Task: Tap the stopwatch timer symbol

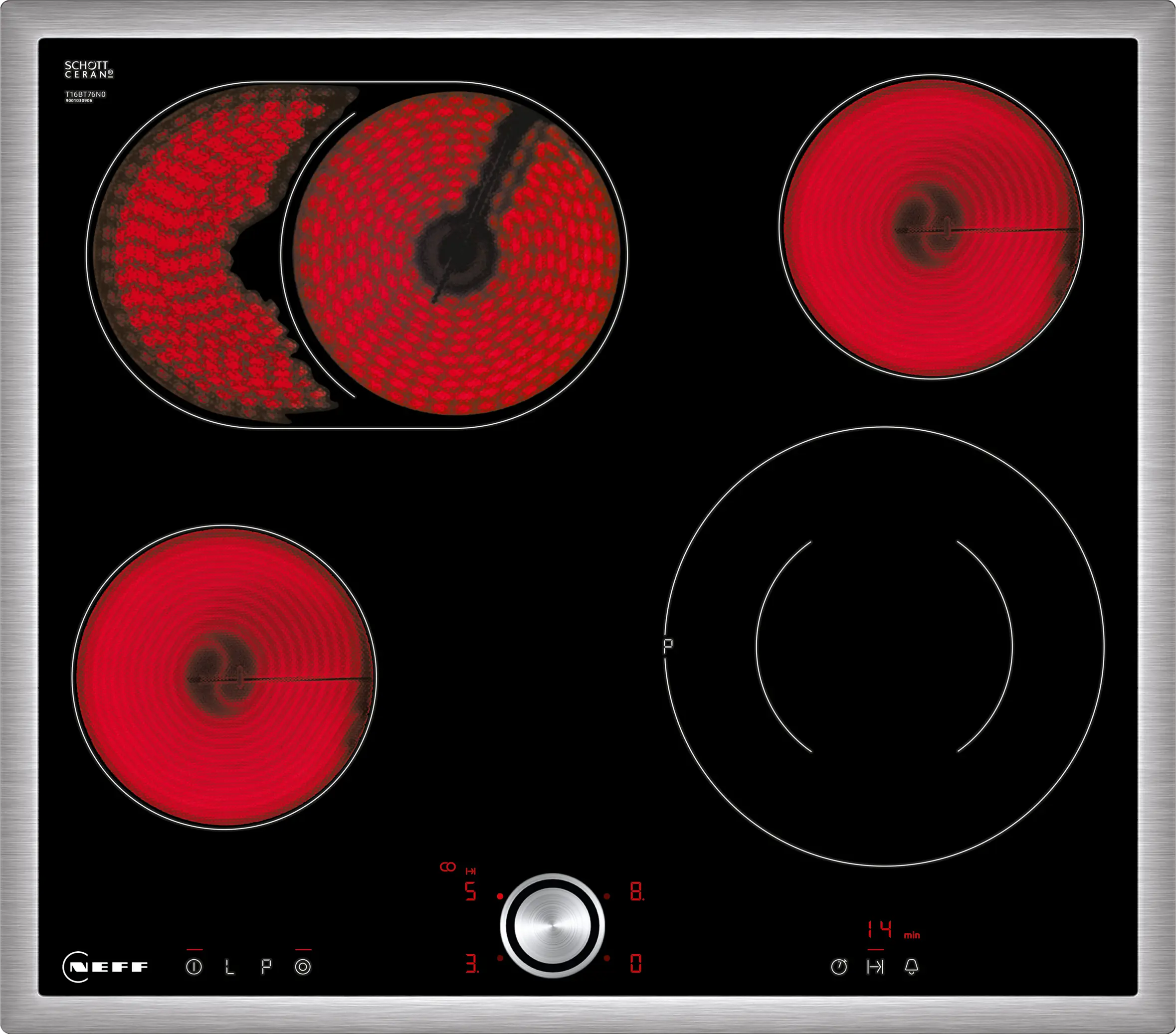Action: [x=839, y=967]
